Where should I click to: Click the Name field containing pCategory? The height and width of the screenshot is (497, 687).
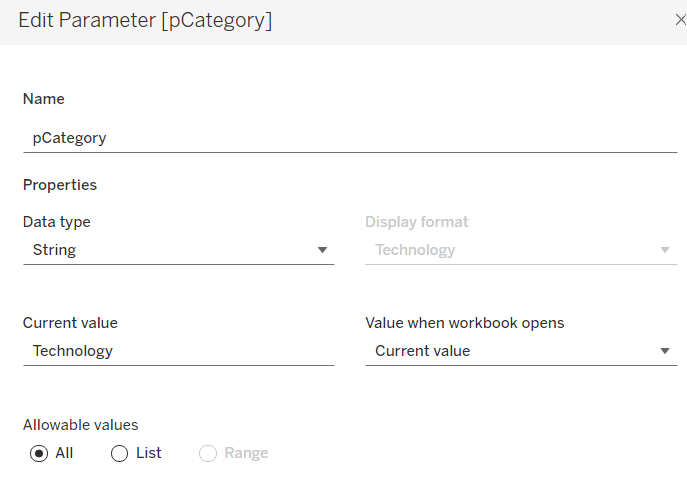[x=349, y=138]
